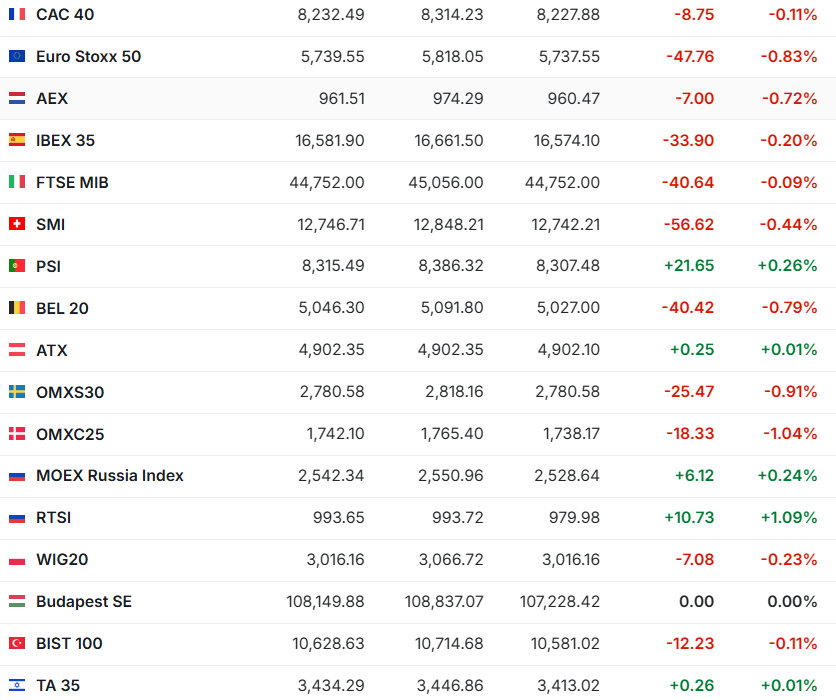836x700 pixels.
Task: Click the Hungarian flag next to Budapest SE
Action: [17, 602]
